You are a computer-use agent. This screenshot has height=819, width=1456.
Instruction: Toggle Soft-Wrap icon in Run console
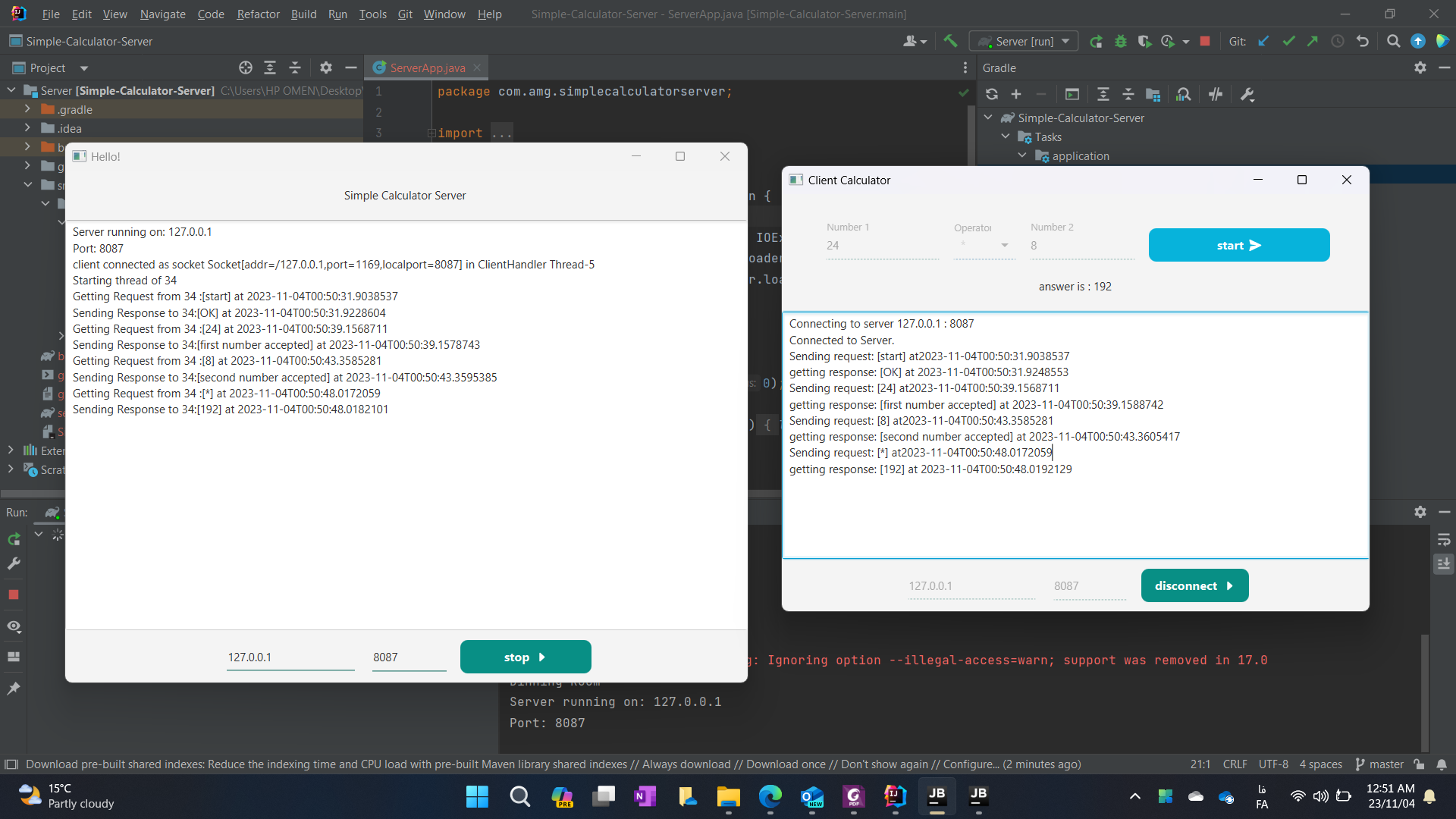pos(1444,539)
